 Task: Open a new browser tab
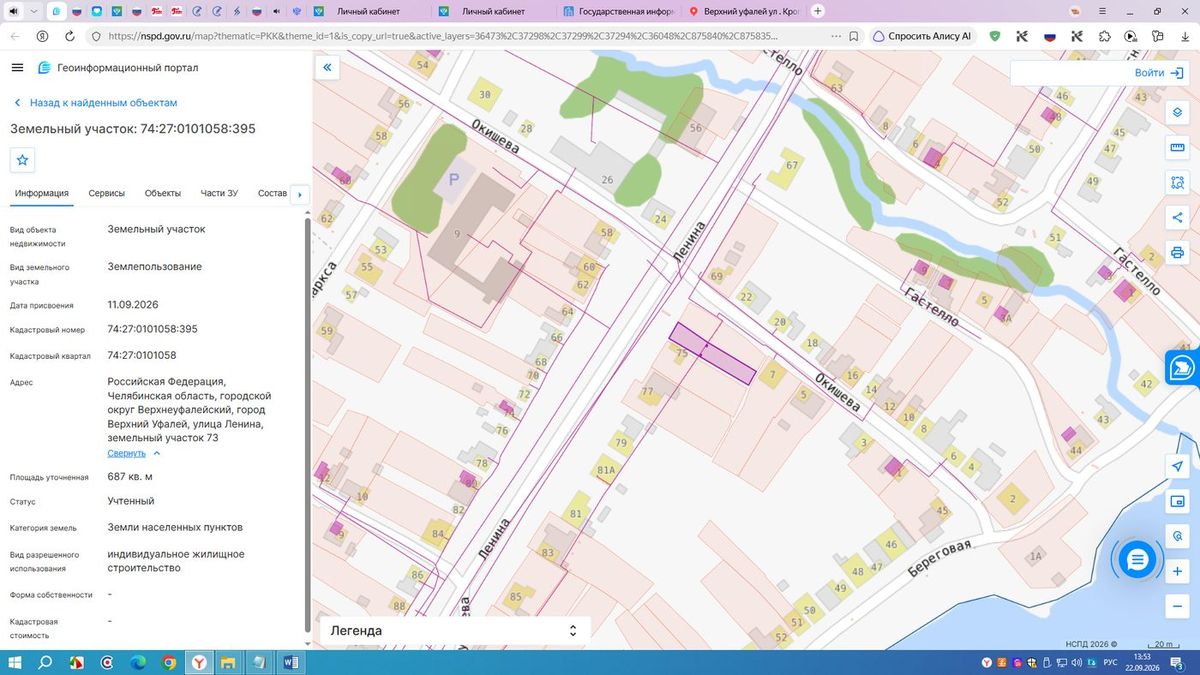point(818,11)
